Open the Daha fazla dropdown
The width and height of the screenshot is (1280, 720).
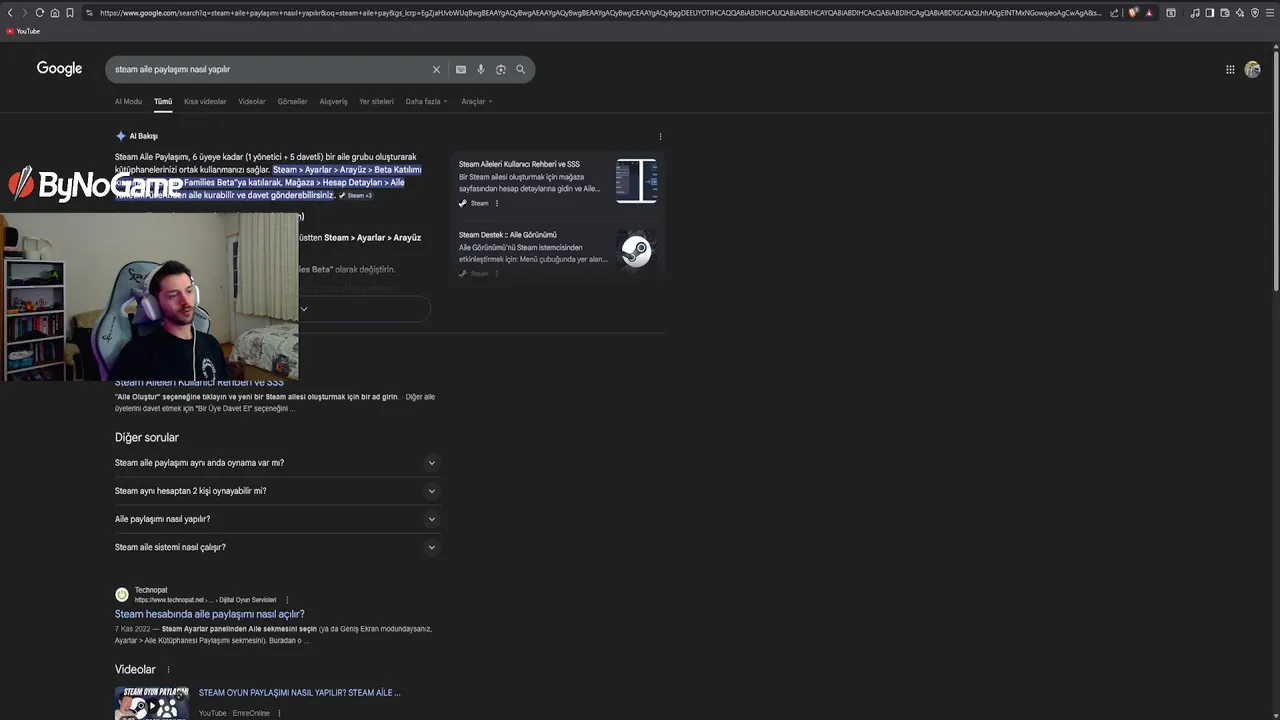tap(426, 101)
